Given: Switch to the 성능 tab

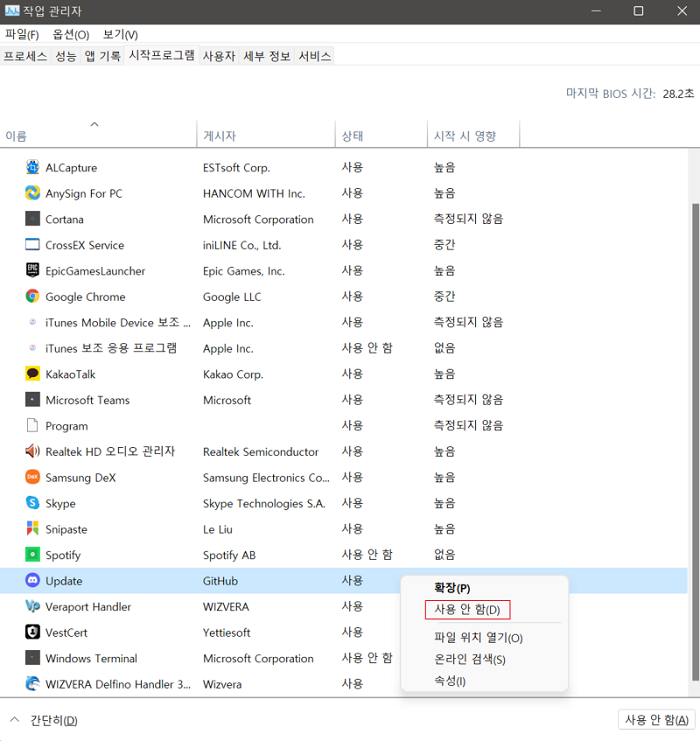Looking at the screenshot, I should click(x=66, y=56).
